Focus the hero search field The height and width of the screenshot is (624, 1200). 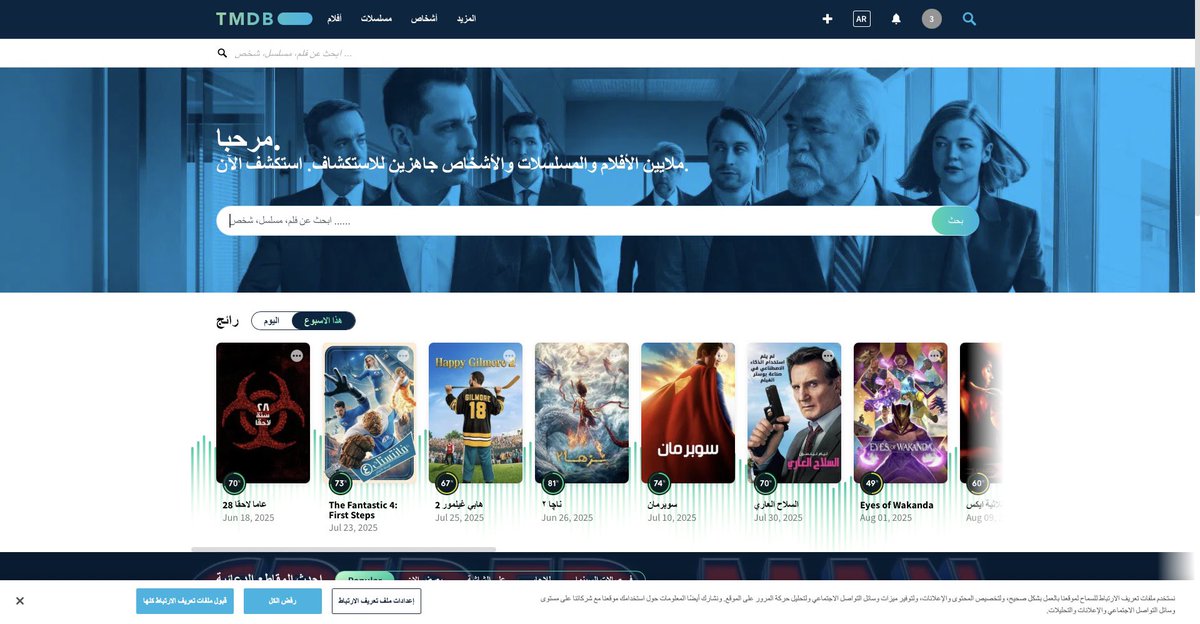[x=575, y=221]
